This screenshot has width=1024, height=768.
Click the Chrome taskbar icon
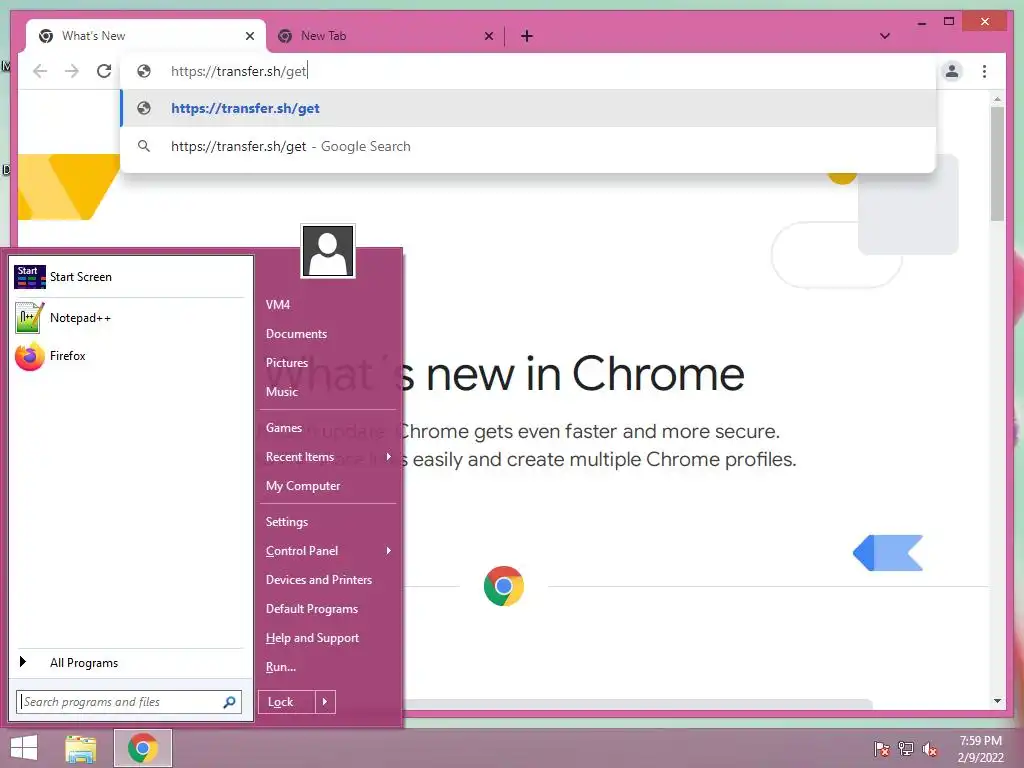point(143,748)
